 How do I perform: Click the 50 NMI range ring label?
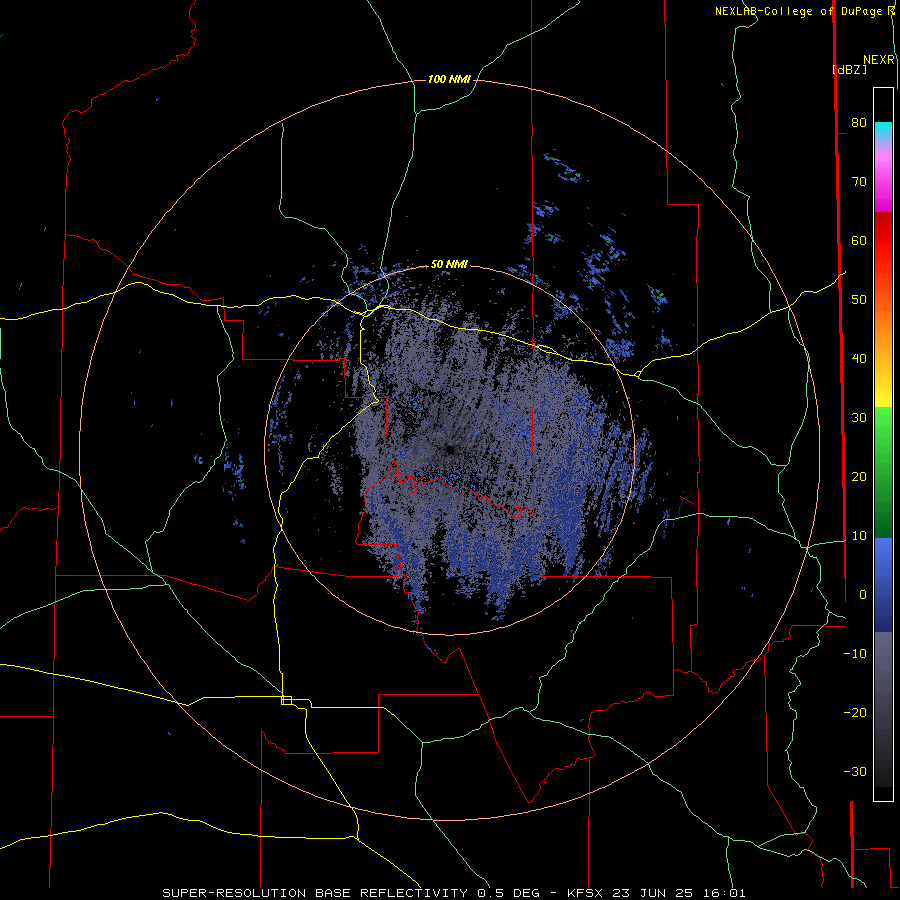pos(449,265)
